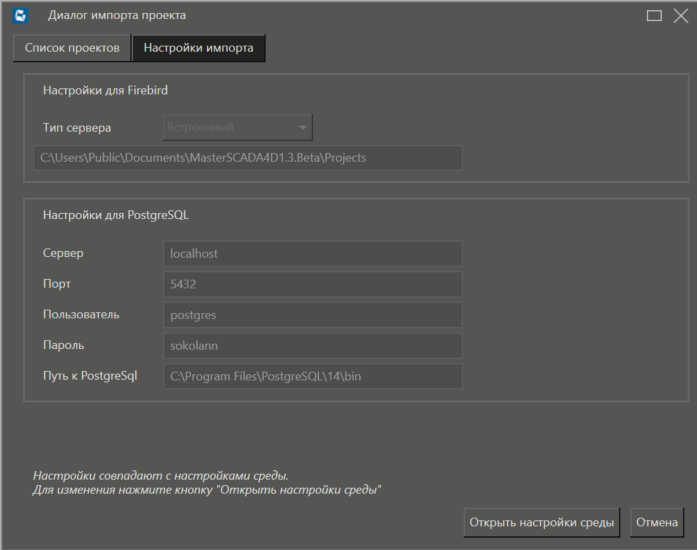Focus the Путь к PostgreSql path field

point(312,376)
